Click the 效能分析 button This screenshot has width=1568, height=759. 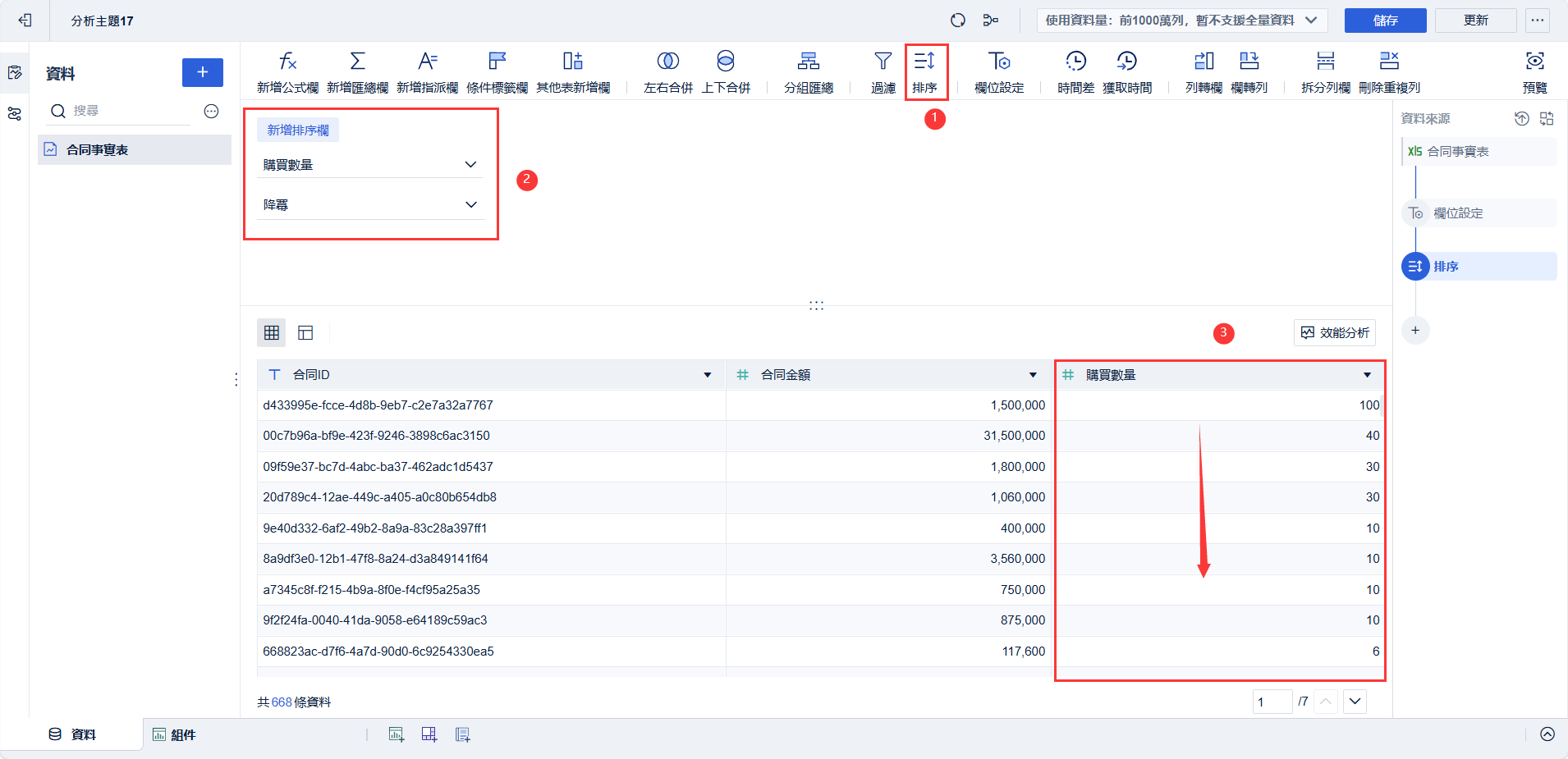pos(1335,332)
